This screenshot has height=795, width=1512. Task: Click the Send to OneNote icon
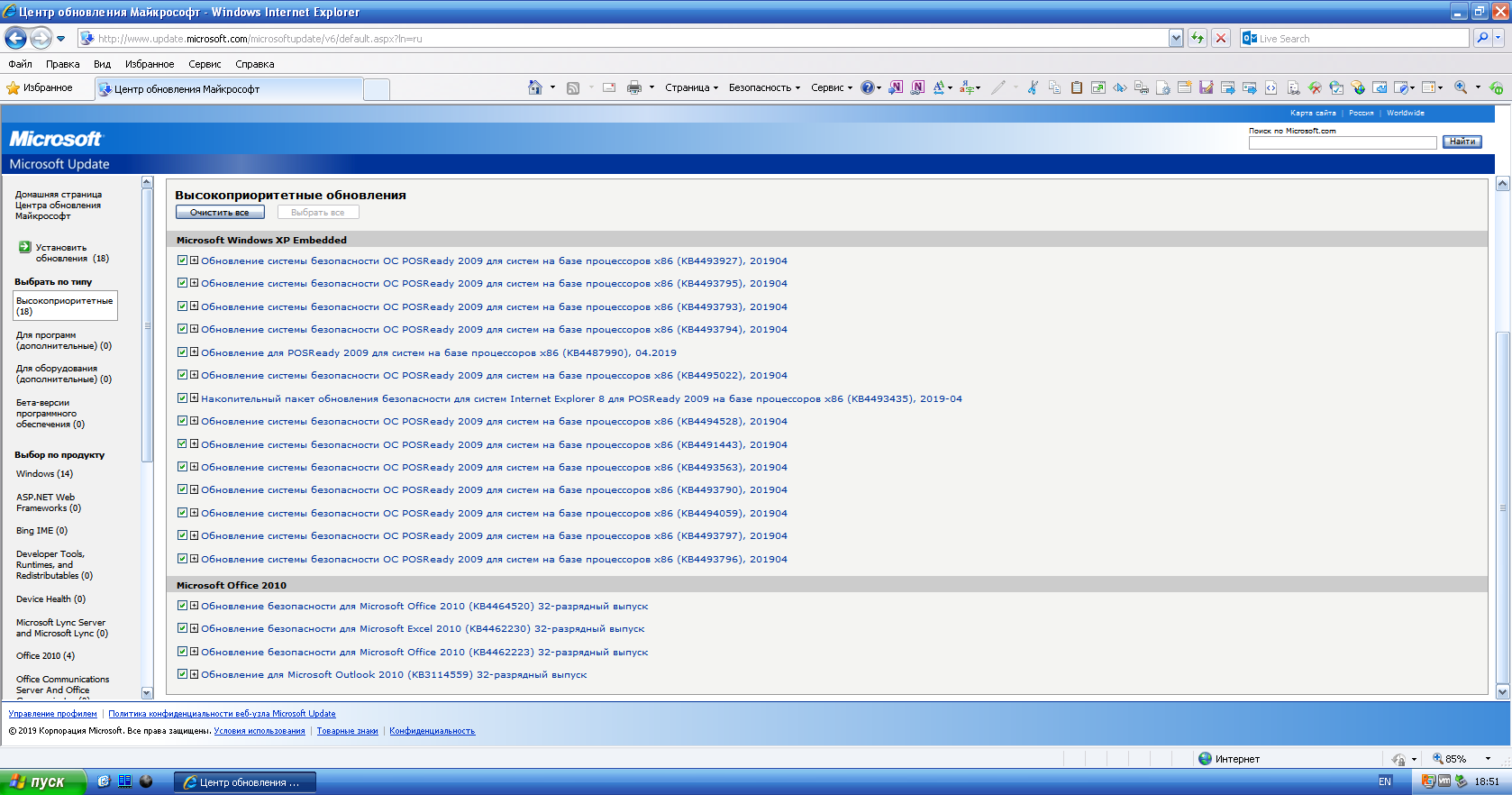click(896, 87)
